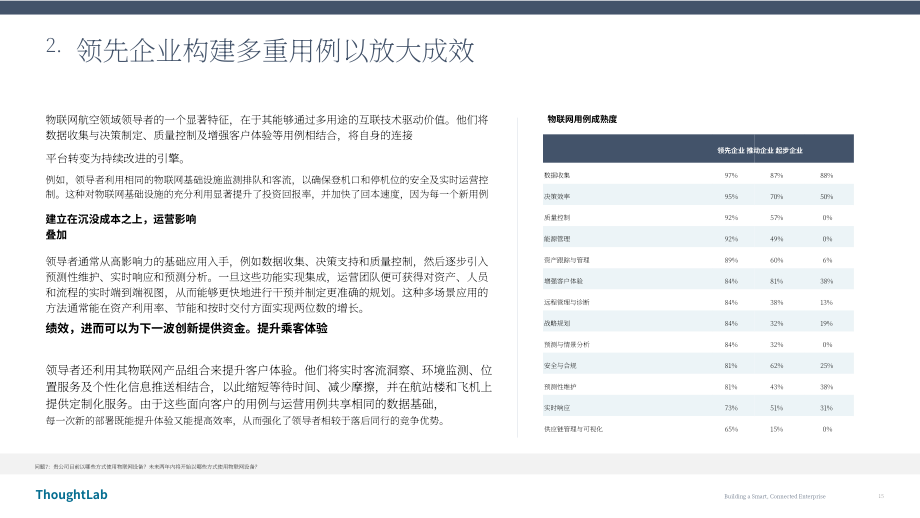The width and height of the screenshot is (920, 518).
Task: Select the '增强客户体验' row label
Action: click(563, 281)
